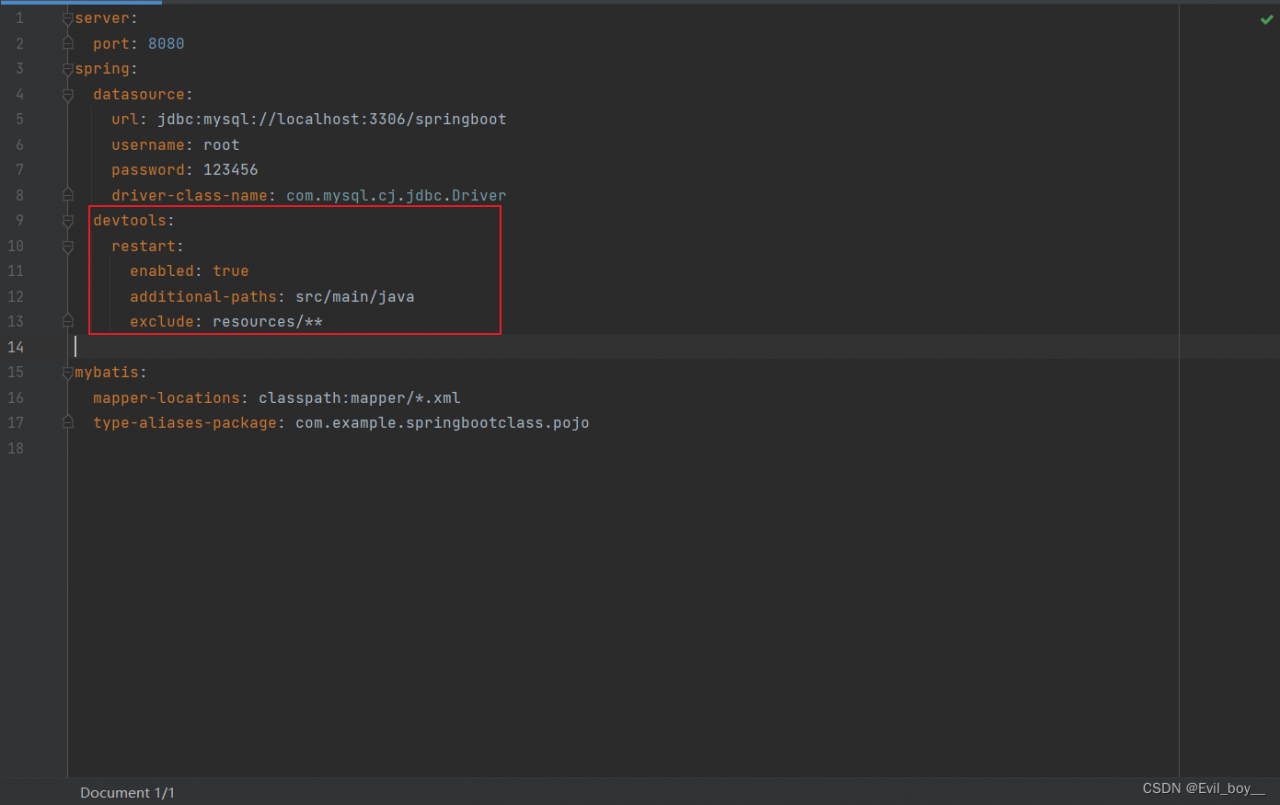
Task: Click the password value 123456
Action: click(230, 170)
